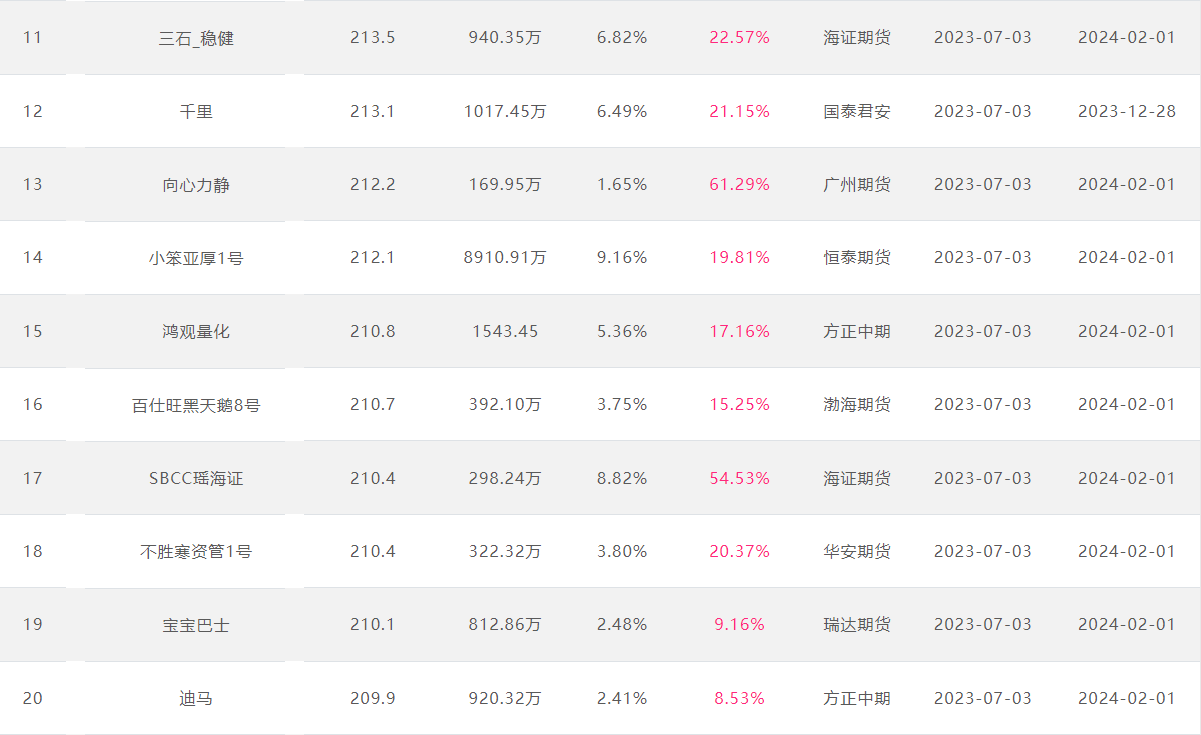Screen dimensions: 1201x735
Task: Click 国泰君安 broker in row 12
Action: coord(857,111)
